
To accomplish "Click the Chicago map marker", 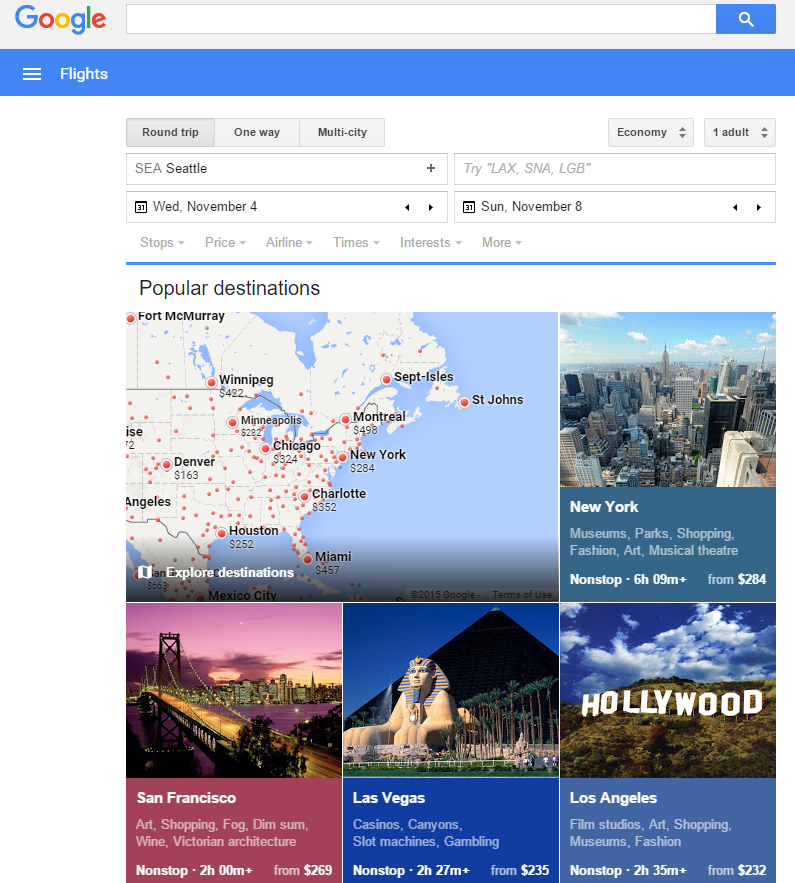I will [x=265, y=449].
